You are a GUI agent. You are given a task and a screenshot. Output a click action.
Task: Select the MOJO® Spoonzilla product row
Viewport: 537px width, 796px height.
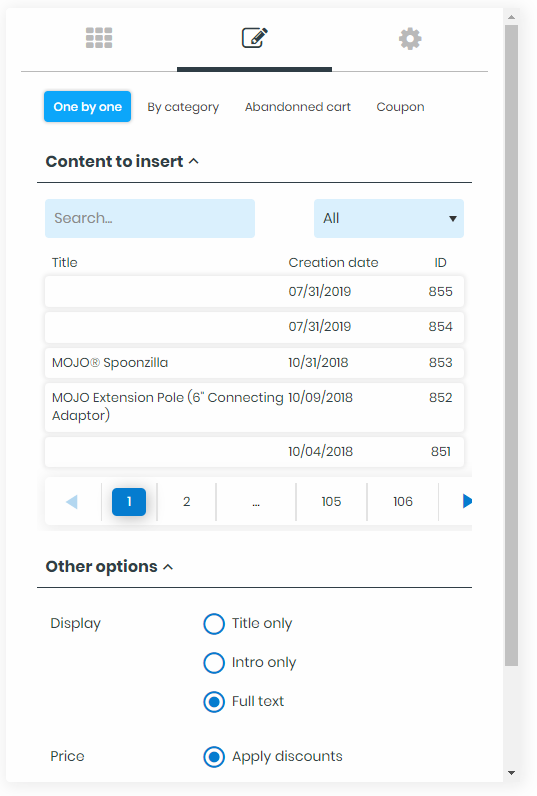[x=254, y=362]
